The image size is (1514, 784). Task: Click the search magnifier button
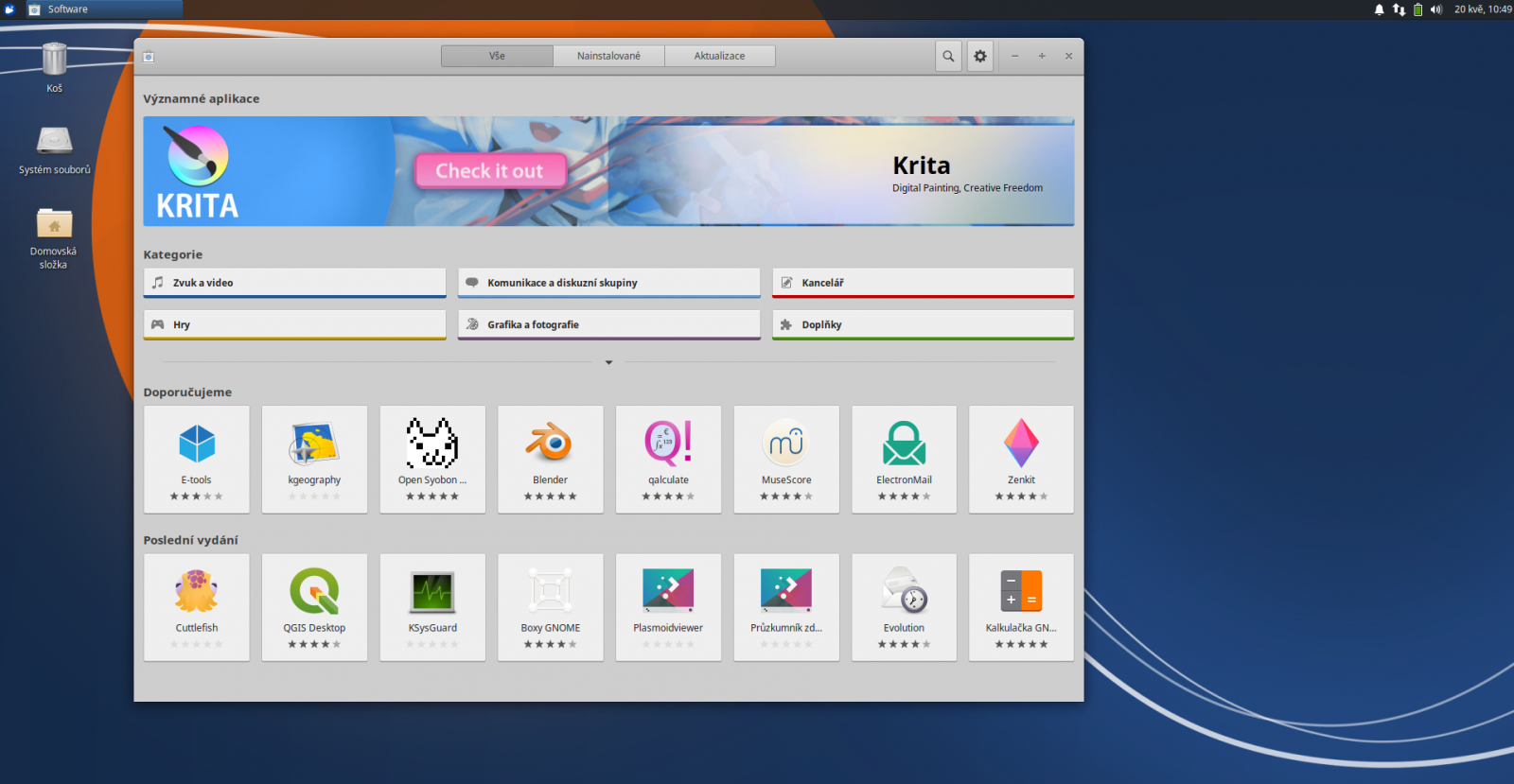[x=948, y=56]
